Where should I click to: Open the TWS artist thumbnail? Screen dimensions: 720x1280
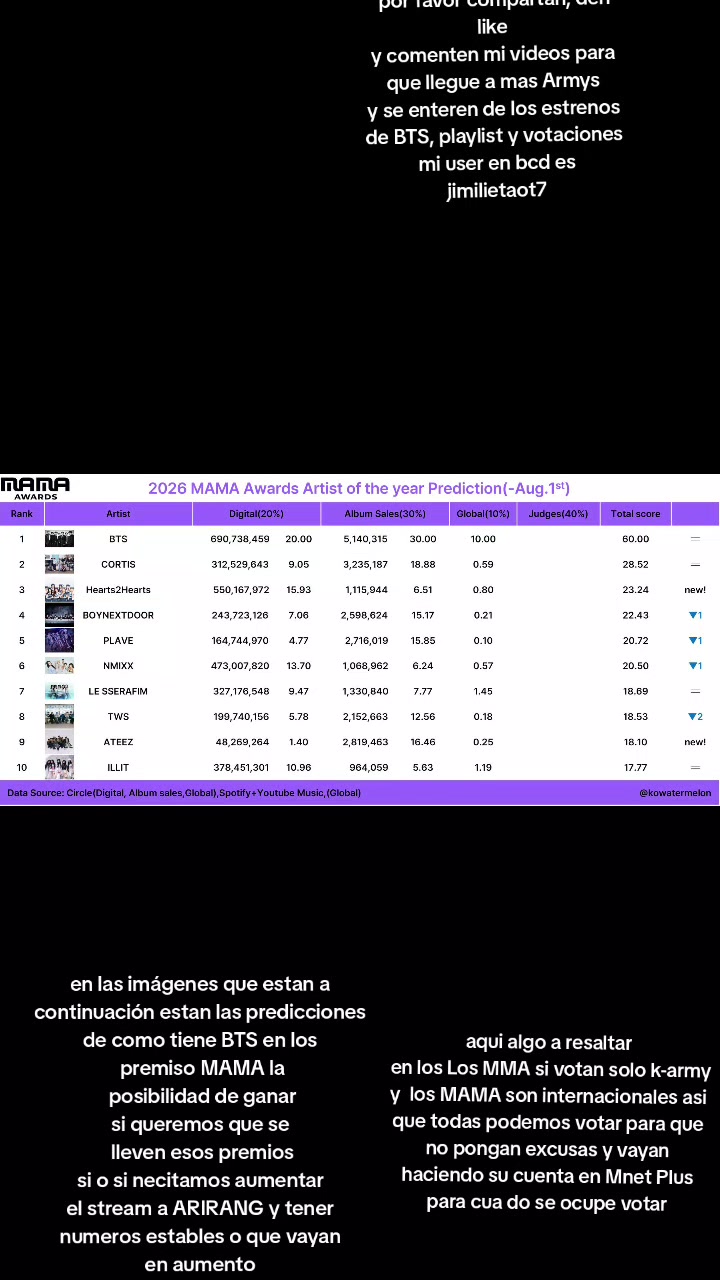[x=59, y=717]
